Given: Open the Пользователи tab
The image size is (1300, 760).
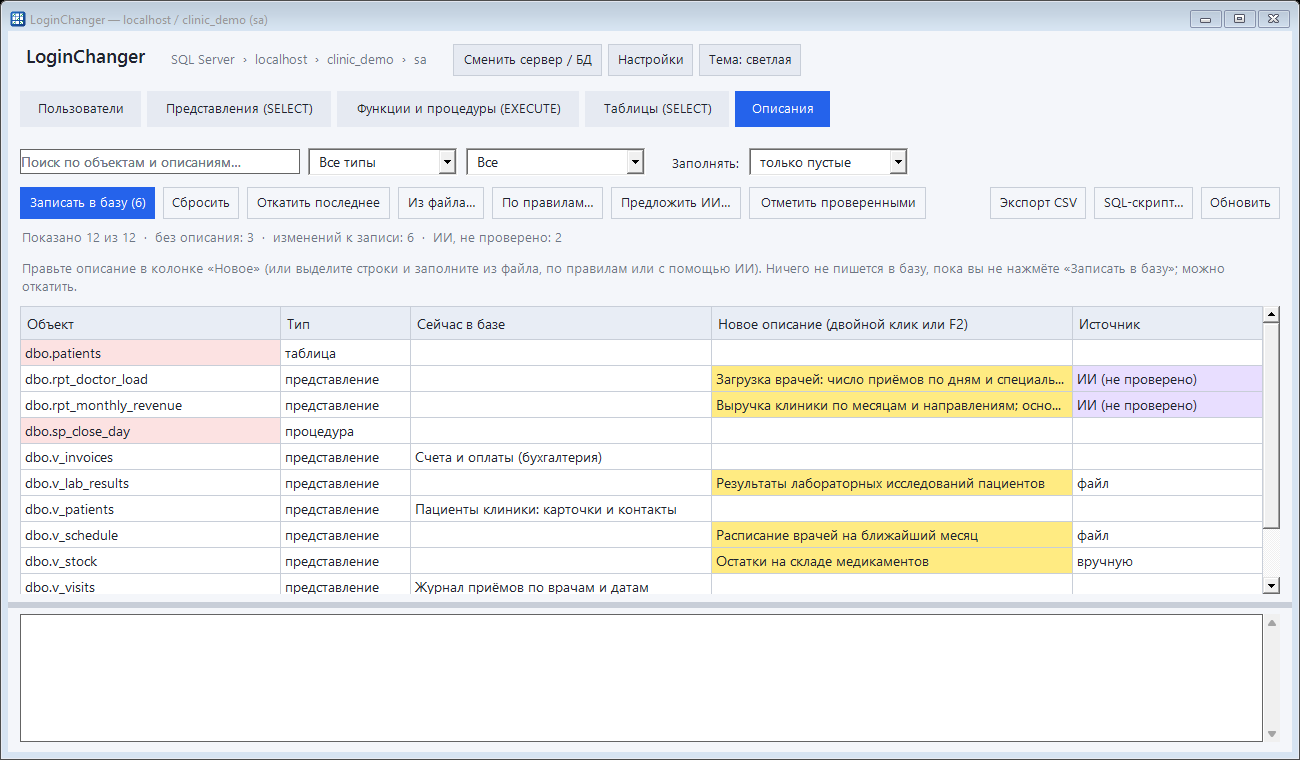Looking at the screenshot, I should click(x=81, y=109).
